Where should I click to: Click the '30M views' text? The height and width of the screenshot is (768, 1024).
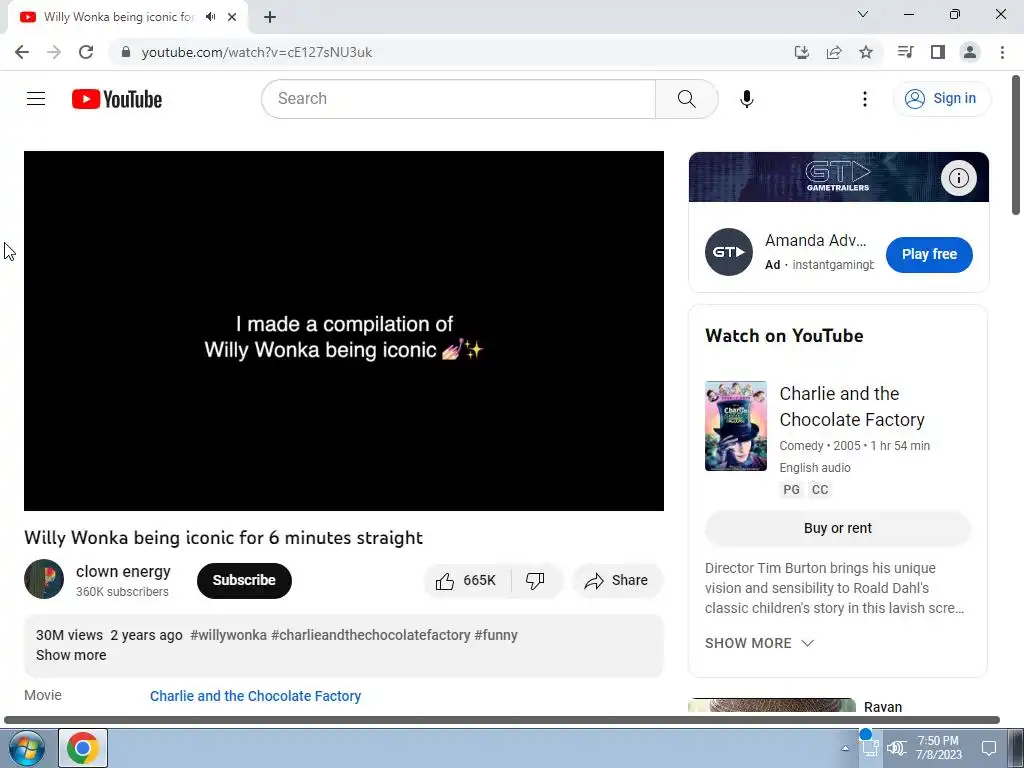click(x=69, y=635)
